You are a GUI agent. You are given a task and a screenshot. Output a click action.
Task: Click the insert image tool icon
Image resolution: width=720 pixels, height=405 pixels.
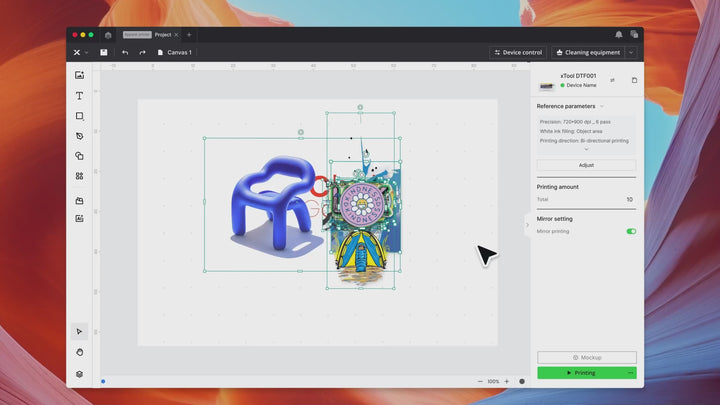click(80, 75)
